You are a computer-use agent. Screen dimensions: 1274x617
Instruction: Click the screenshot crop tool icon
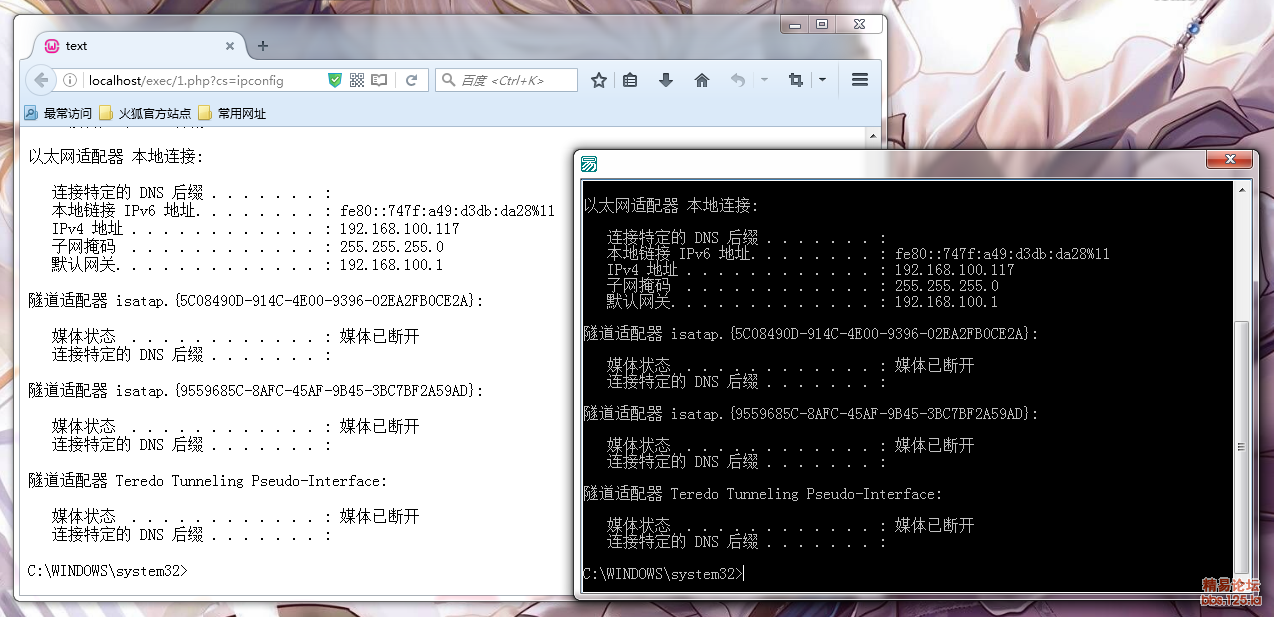pyautogui.click(x=796, y=80)
